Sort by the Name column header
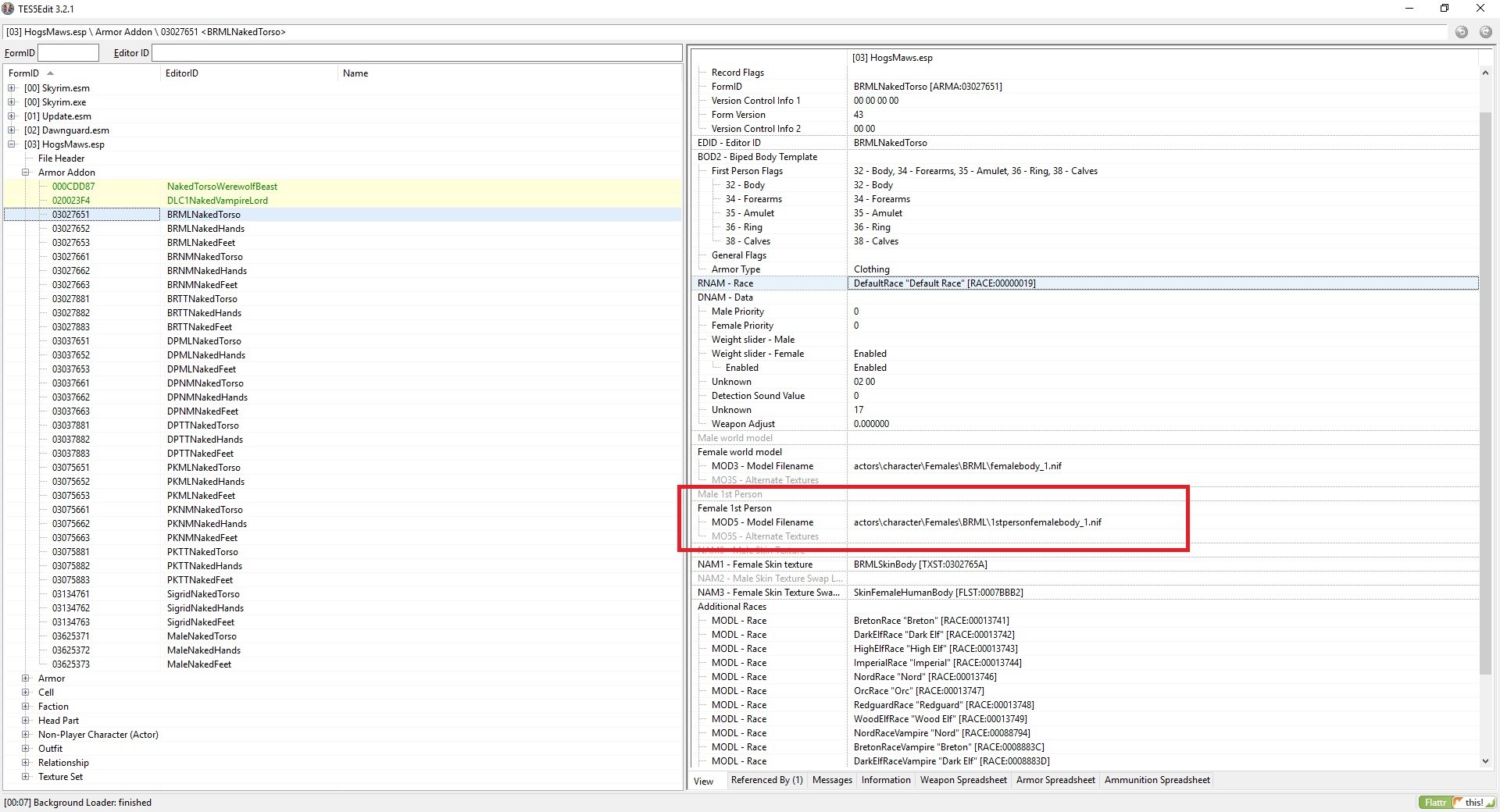The image size is (1500, 812). click(509, 73)
